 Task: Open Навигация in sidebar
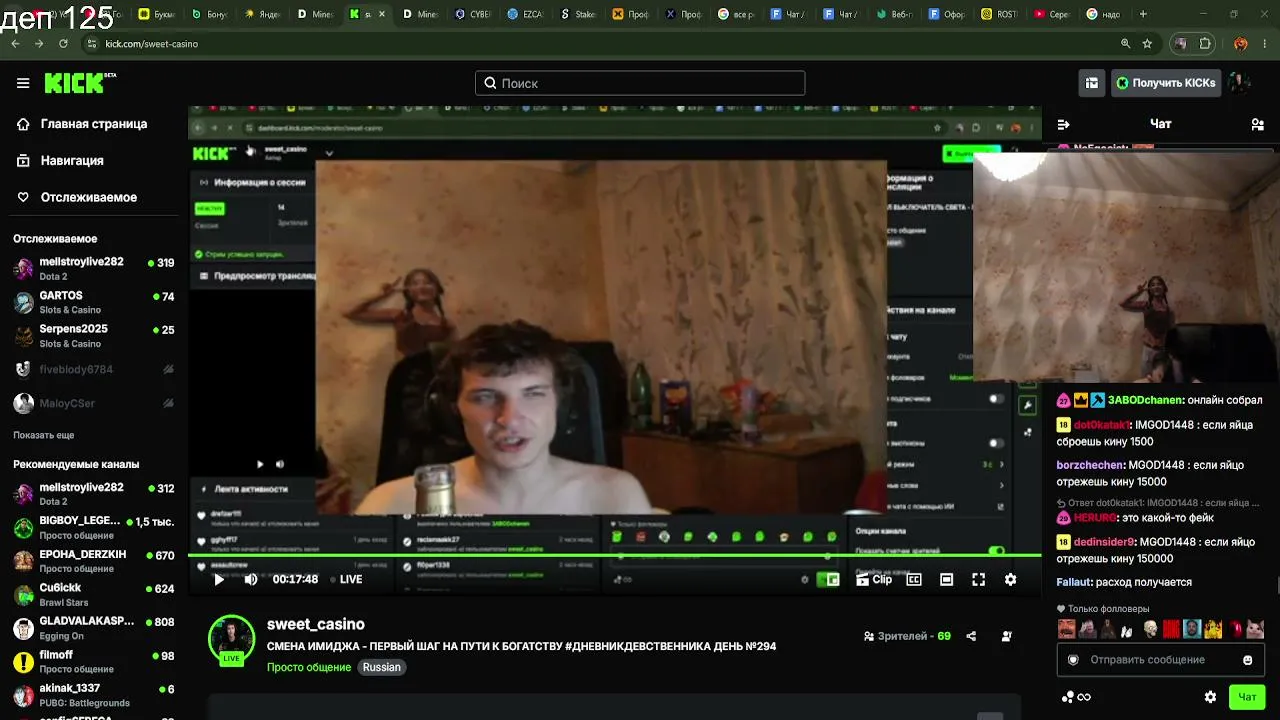[x=61, y=161]
